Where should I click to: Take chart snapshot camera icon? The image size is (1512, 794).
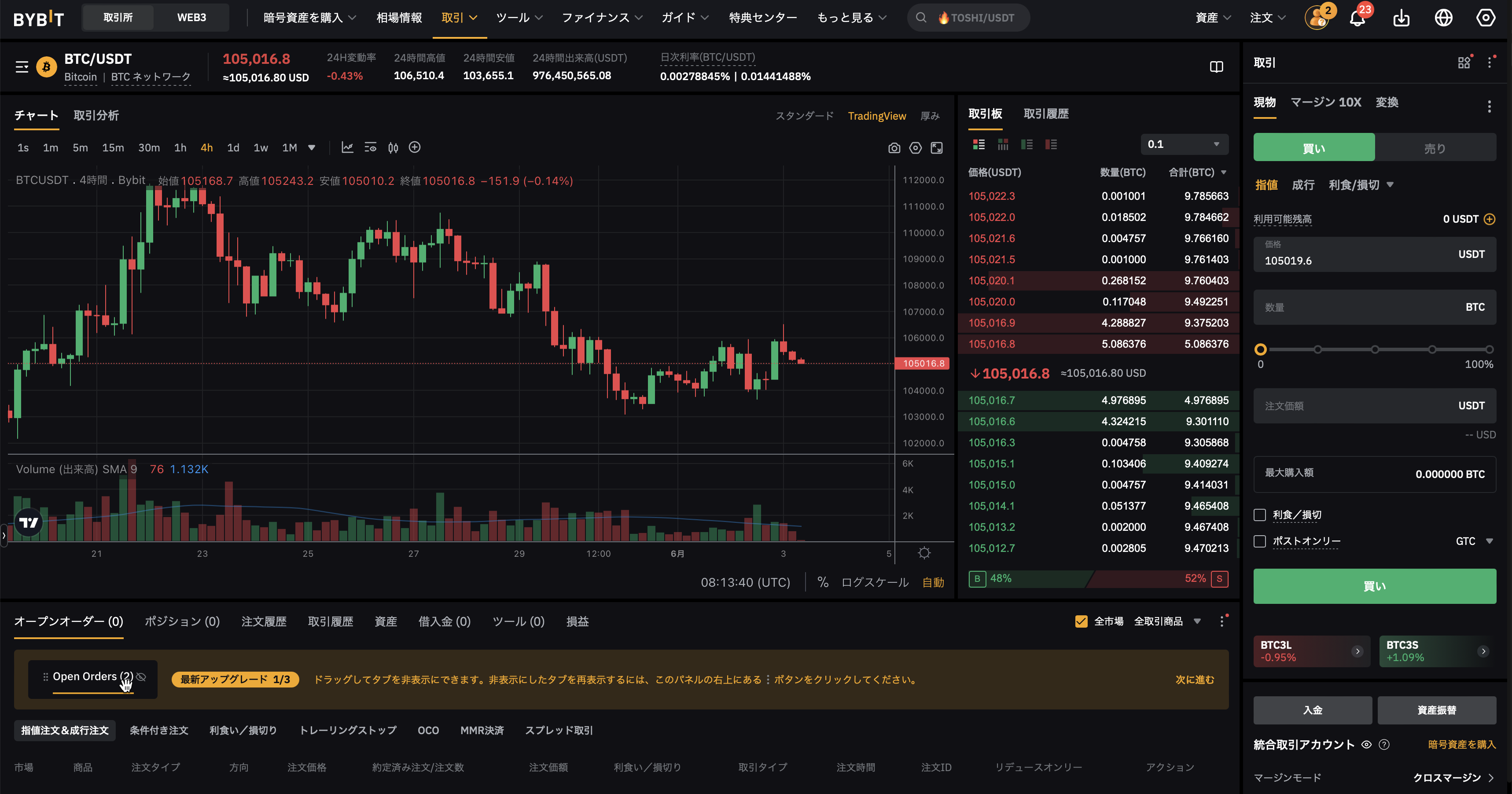coord(894,148)
